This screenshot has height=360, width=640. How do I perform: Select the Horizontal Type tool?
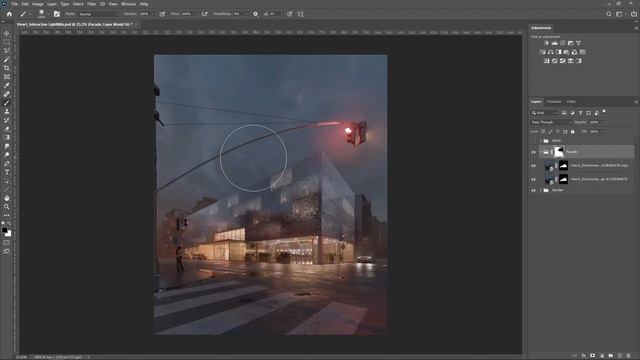(7, 172)
